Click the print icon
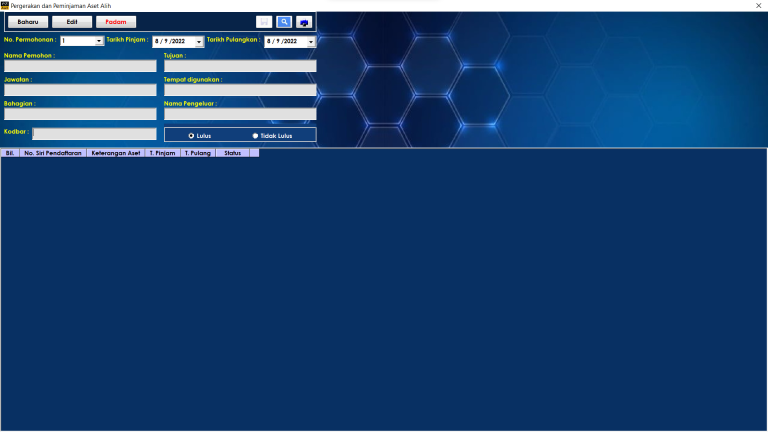 click(x=304, y=22)
